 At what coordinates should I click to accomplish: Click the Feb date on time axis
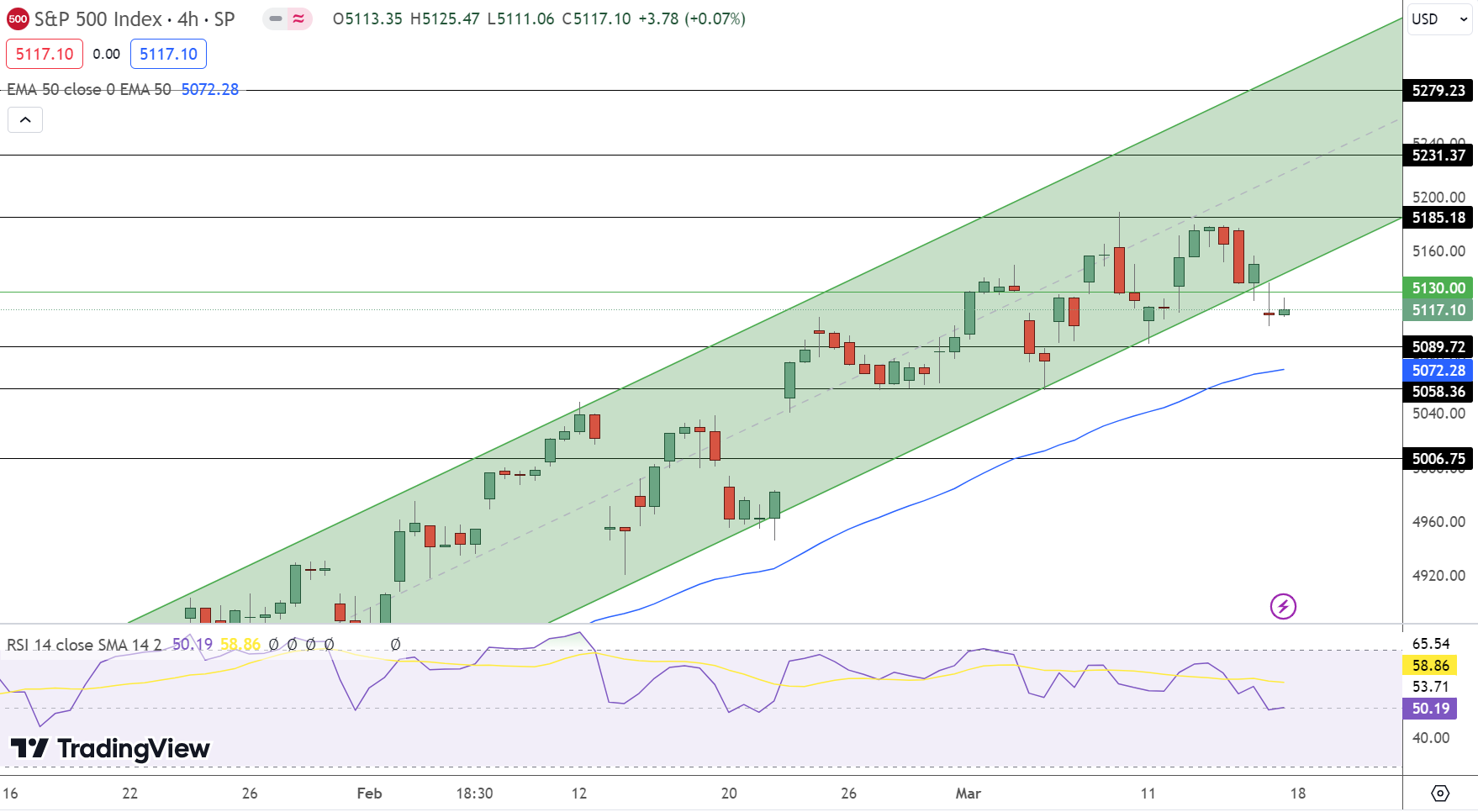(369, 794)
